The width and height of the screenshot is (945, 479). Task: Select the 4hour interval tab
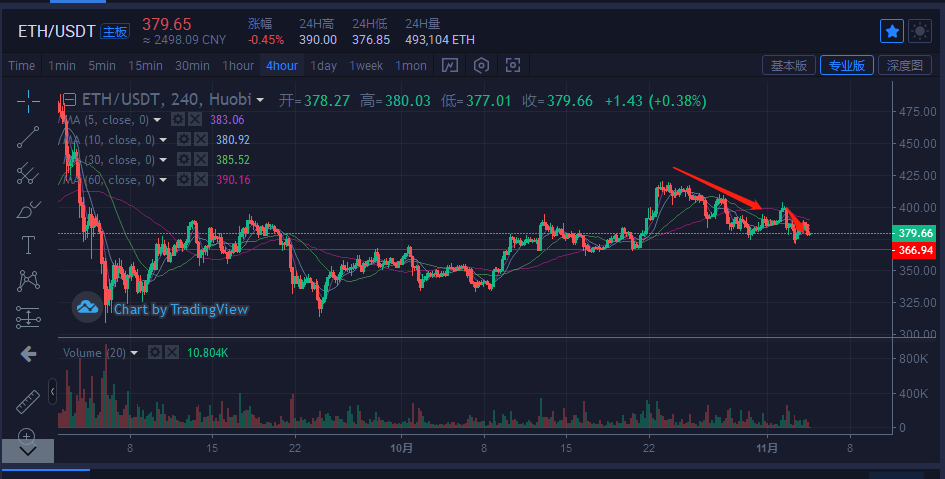(x=282, y=66)
